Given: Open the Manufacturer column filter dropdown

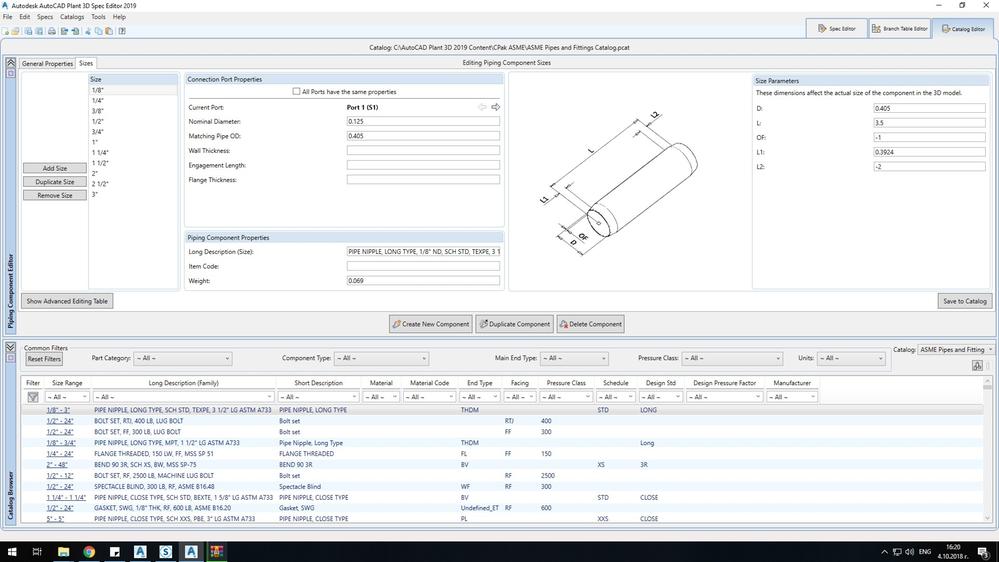Looking at the screenshot, I should (x=792, y=397).
